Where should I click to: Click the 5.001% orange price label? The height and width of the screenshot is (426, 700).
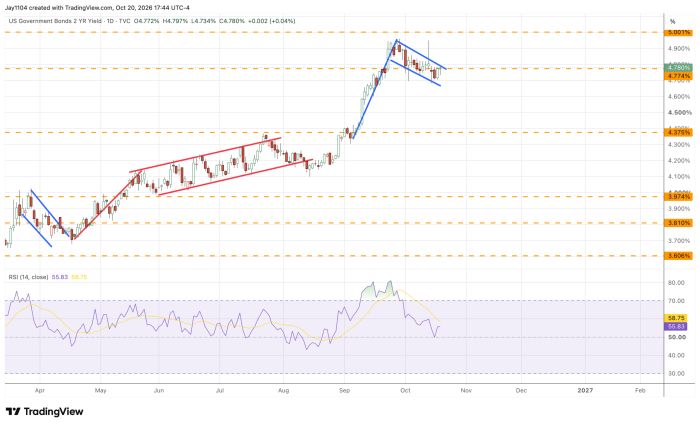[678, 33]
